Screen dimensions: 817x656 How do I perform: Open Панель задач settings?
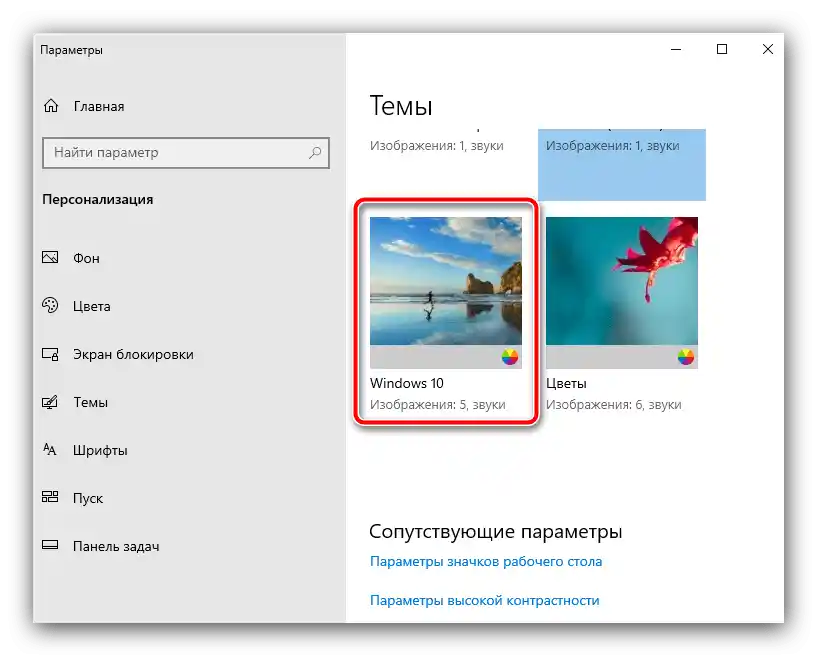click(x=116, y=546)
